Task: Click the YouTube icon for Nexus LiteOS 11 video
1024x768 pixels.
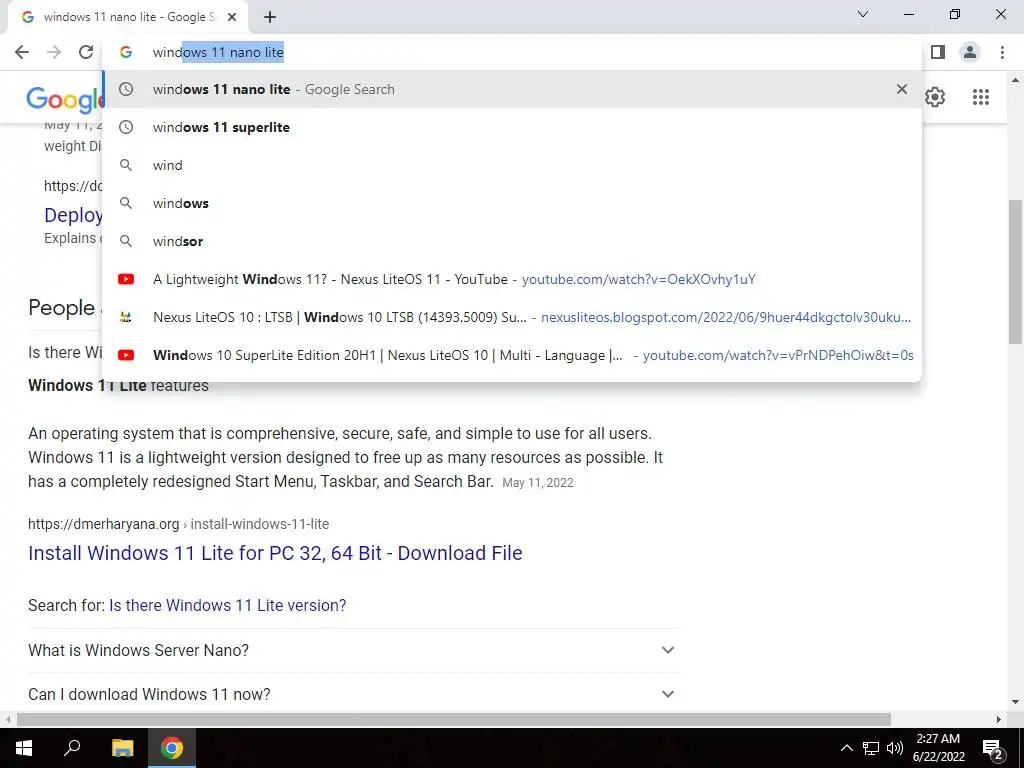Action: coord(126,279)
